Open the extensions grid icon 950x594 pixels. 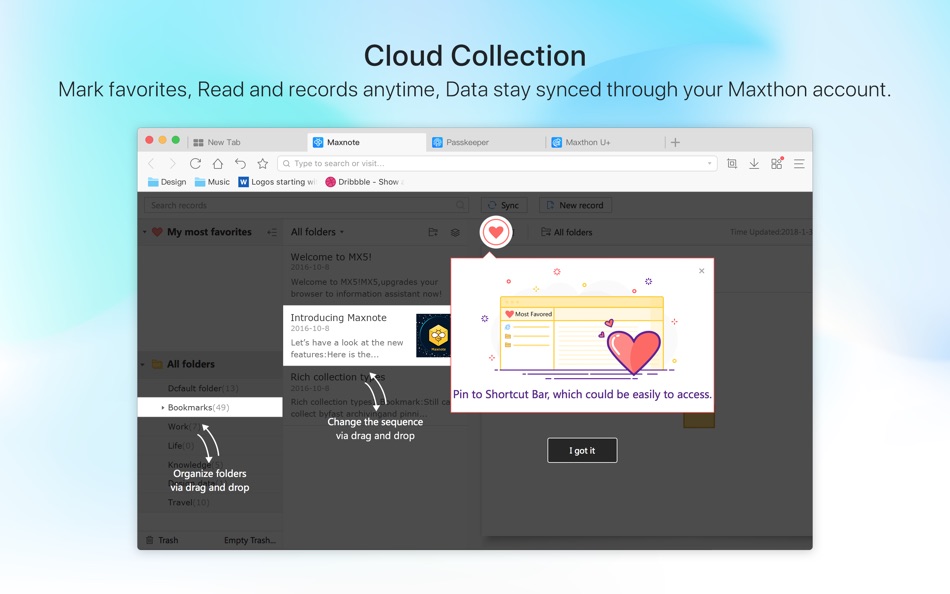[777, 163]
